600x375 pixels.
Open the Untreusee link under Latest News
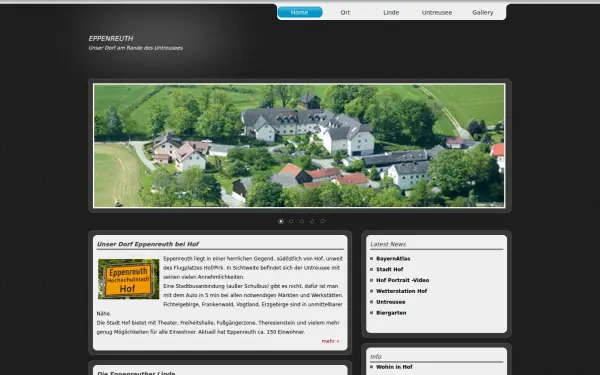point(391,302)
